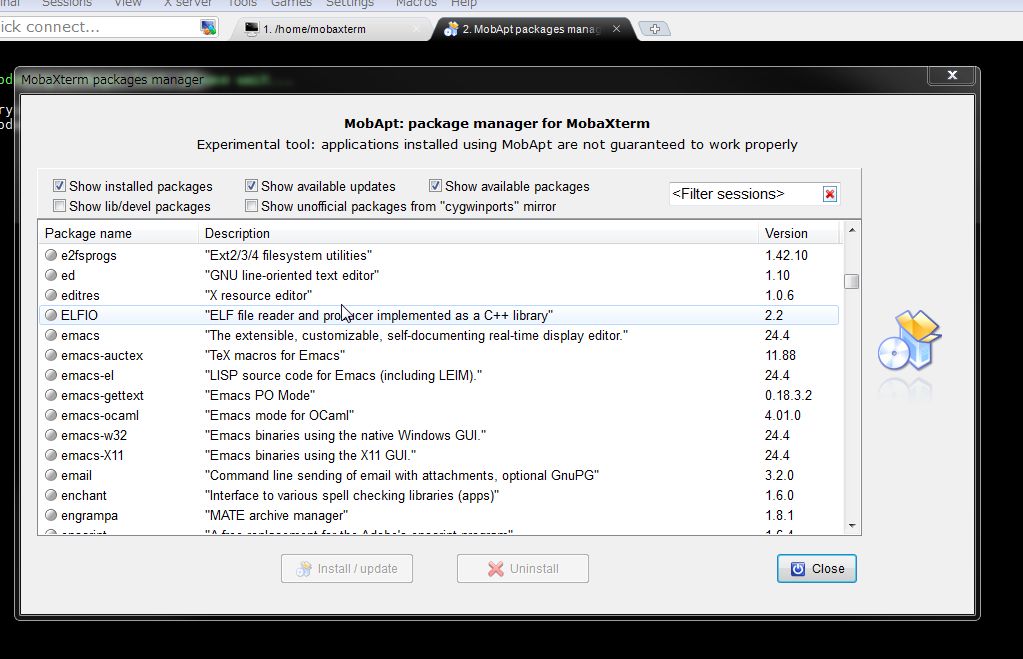Viewport: 1023px width, 659px height.
Task: Enable Show unofficial packages from cygwinports mirror
Action: [x=251, y=205]
